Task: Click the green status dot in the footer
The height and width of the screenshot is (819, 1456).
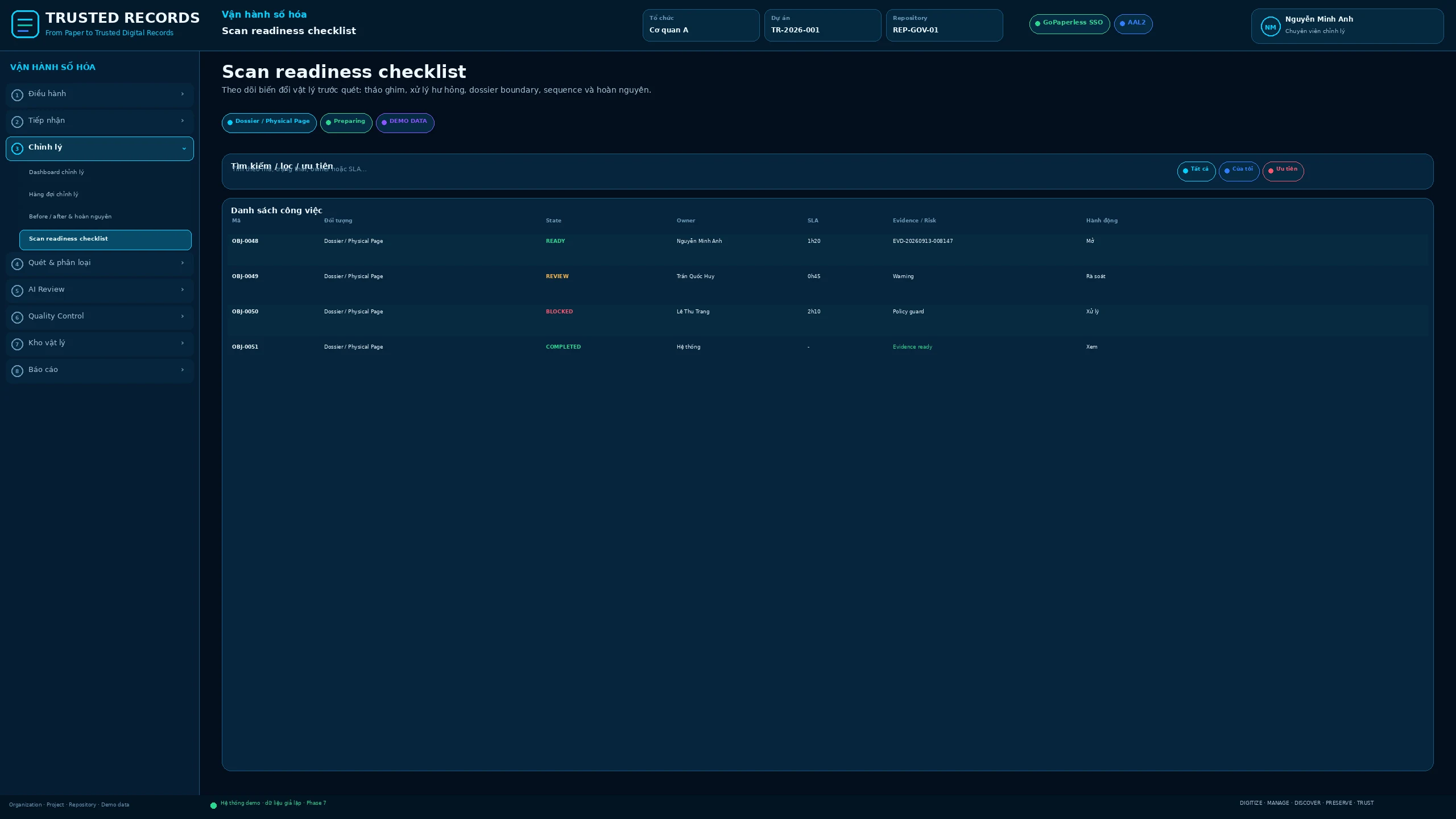Action: pyautogui.click(x=213, y=805)
